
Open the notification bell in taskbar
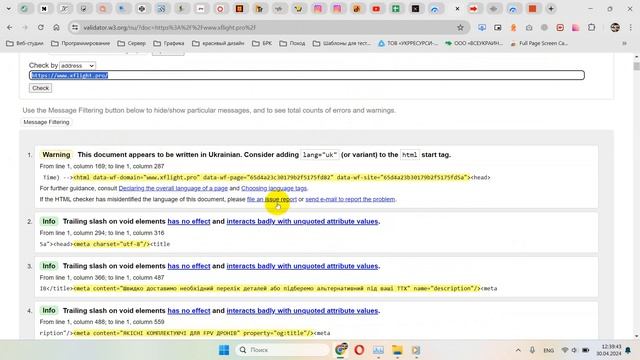click(628, 350)
